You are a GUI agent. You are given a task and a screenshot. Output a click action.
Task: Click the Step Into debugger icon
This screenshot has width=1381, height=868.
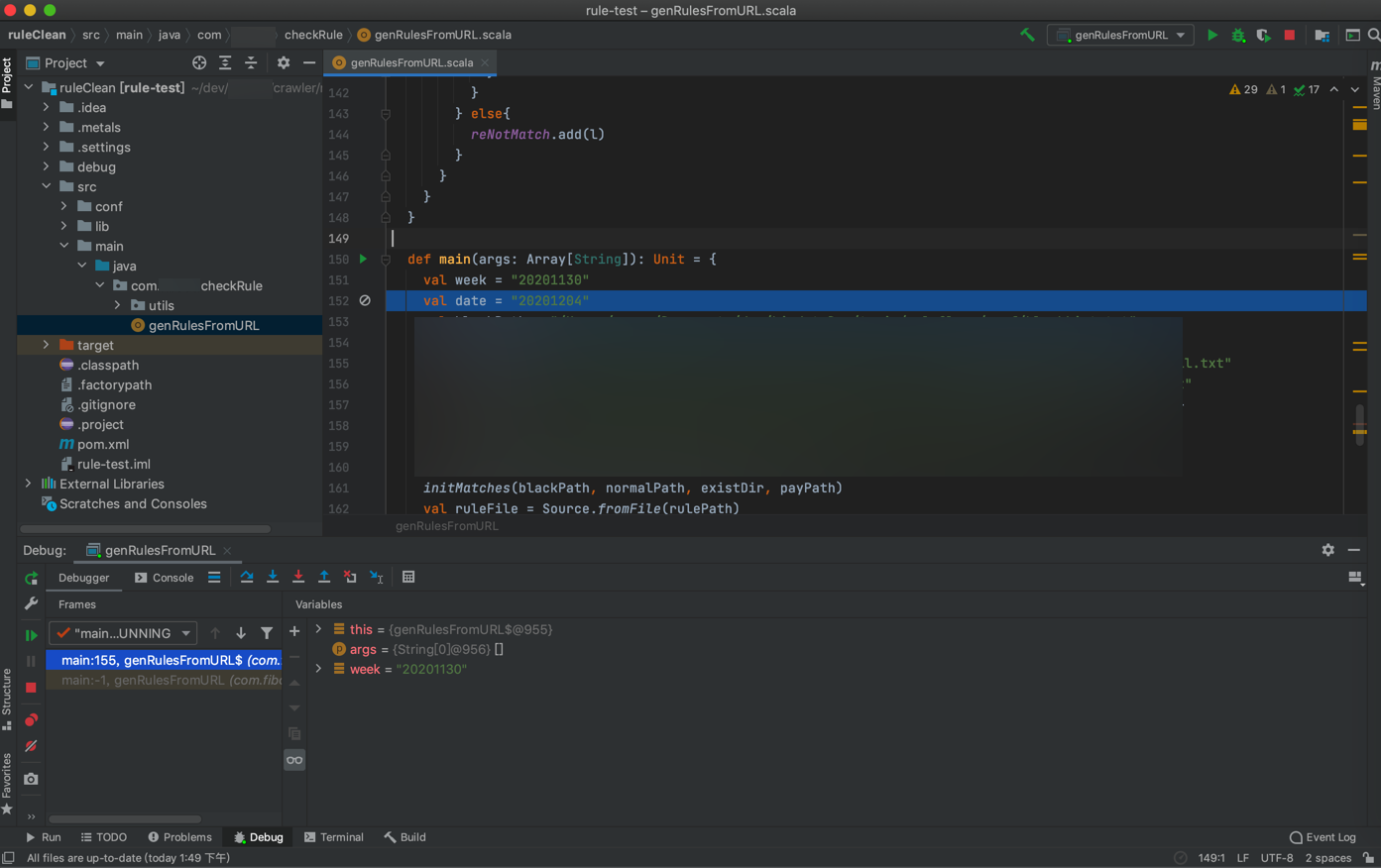pos(273,577)
